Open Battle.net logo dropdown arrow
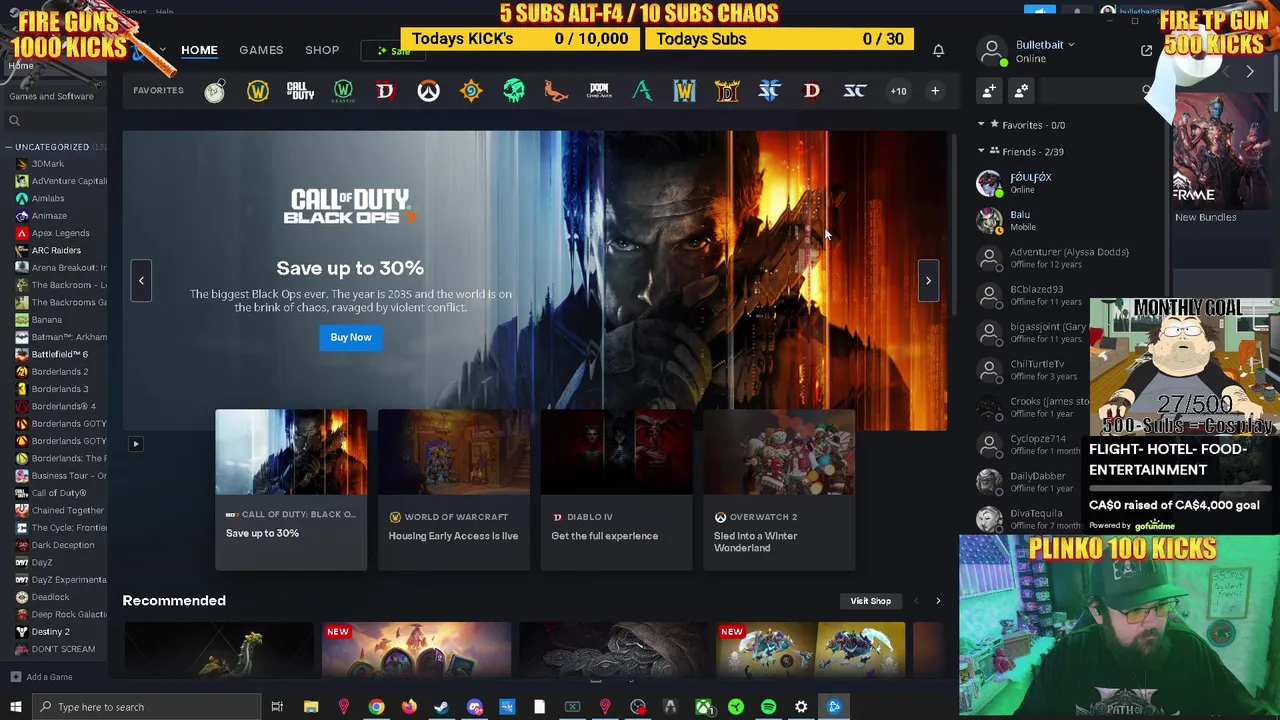Screen dimensions: 1280x720 click(161, 49)
